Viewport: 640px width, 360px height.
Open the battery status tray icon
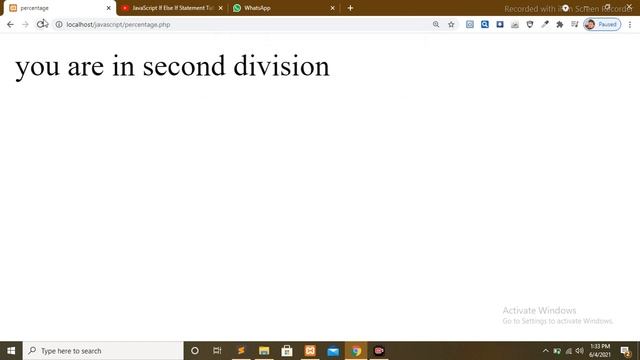click(x=557, y=351)
